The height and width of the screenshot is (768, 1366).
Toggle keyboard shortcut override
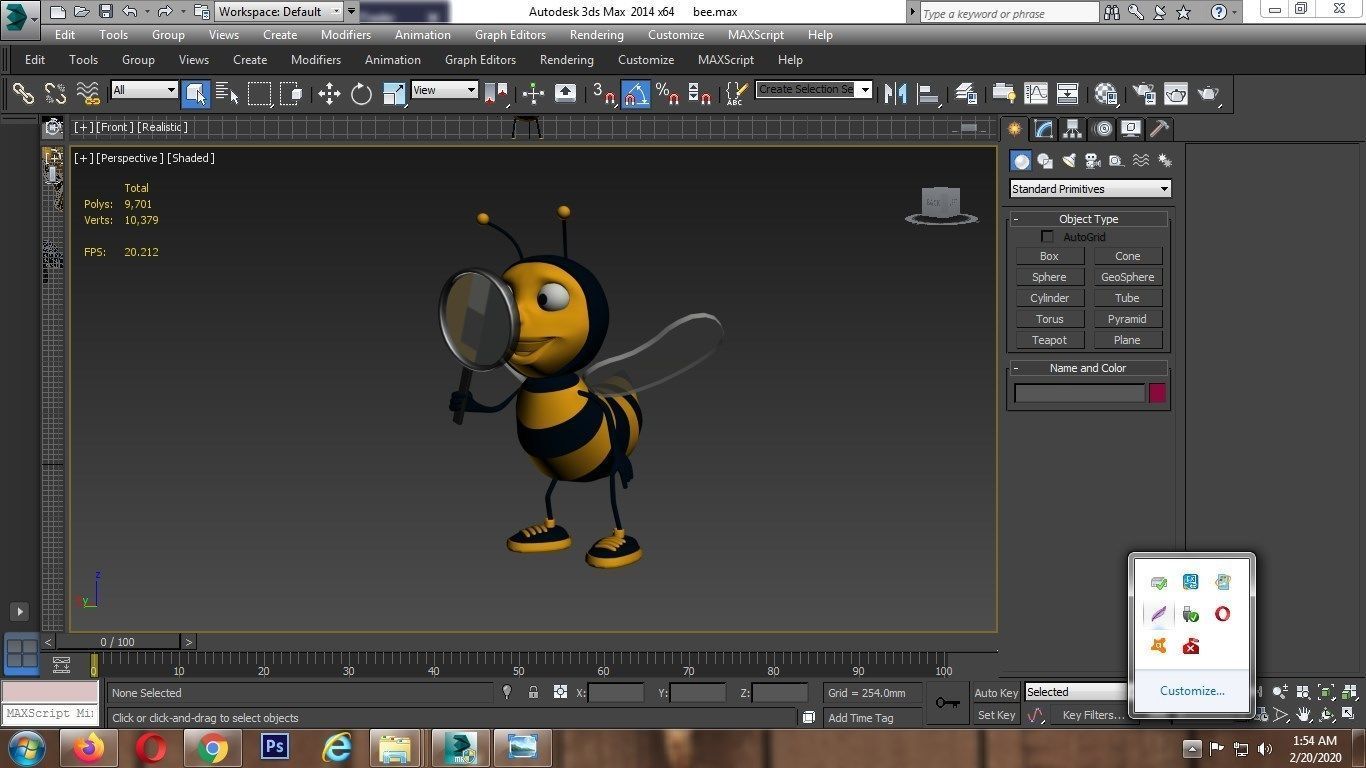565,94
